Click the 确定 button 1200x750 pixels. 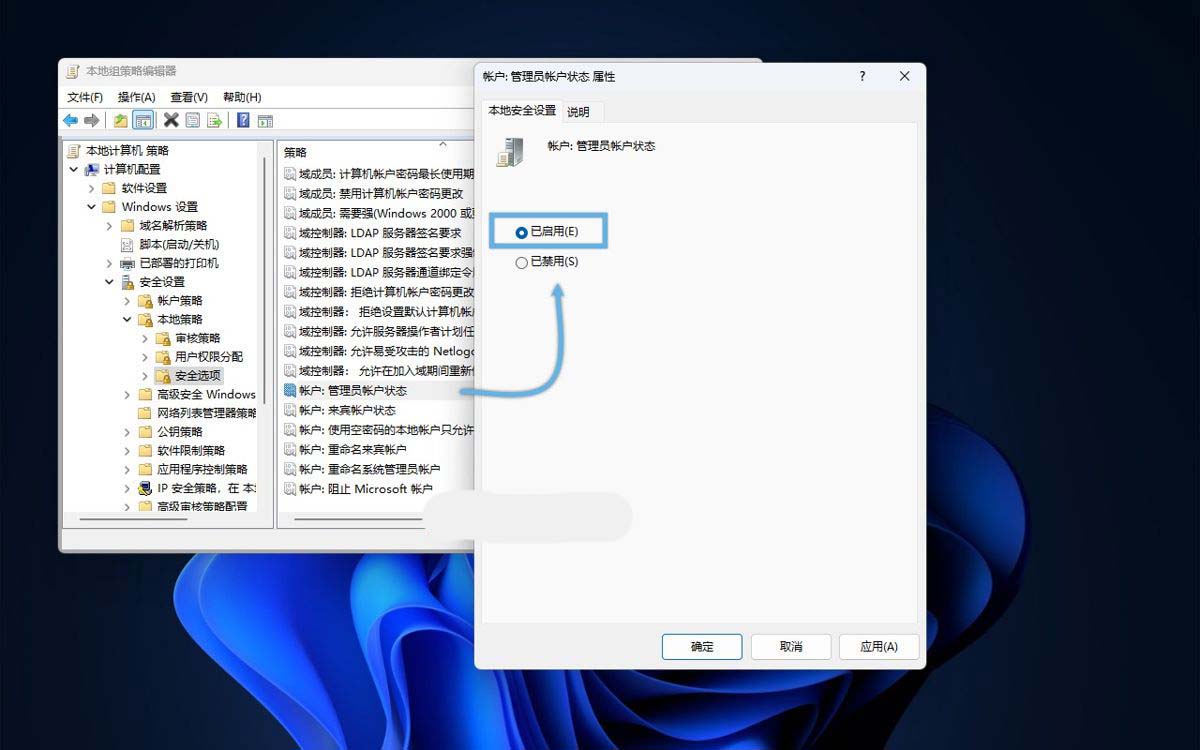pyautogui.click(x=701, y=646)
